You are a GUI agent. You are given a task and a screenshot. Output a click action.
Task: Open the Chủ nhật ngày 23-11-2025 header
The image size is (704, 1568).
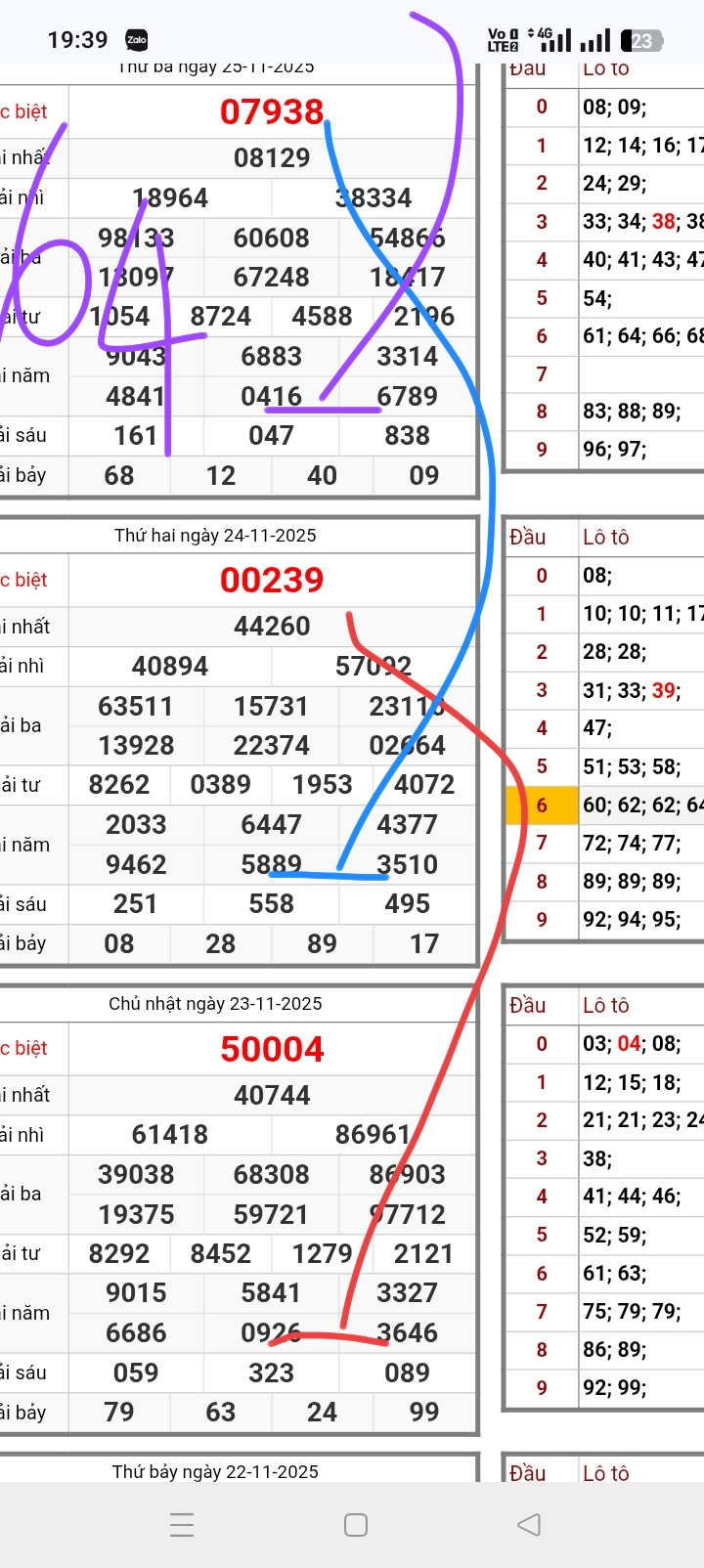pyautogui.click(x=215, y=1003)
